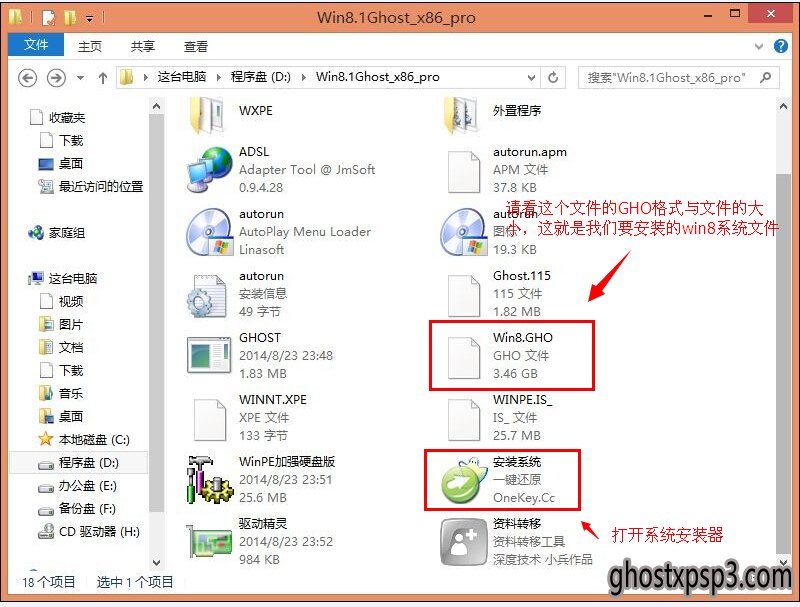Expand the 程序盘 (D:) breadcrumb arrow
The width and height of the screenshot is (800, 607).
(304, 78)
